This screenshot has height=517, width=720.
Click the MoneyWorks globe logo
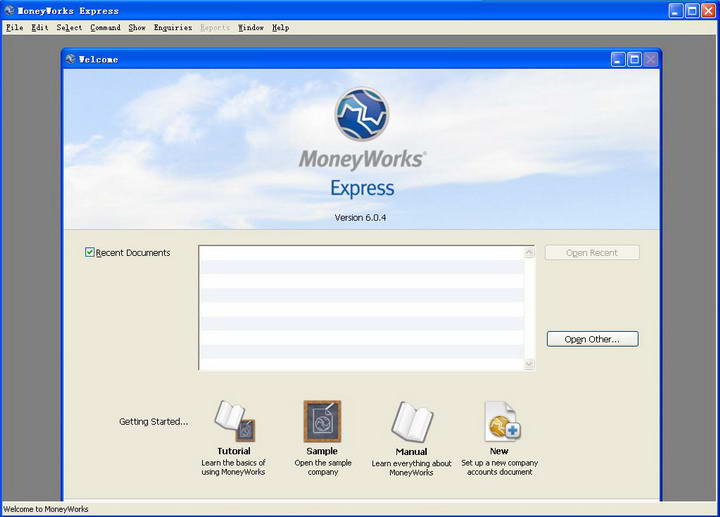362,114
